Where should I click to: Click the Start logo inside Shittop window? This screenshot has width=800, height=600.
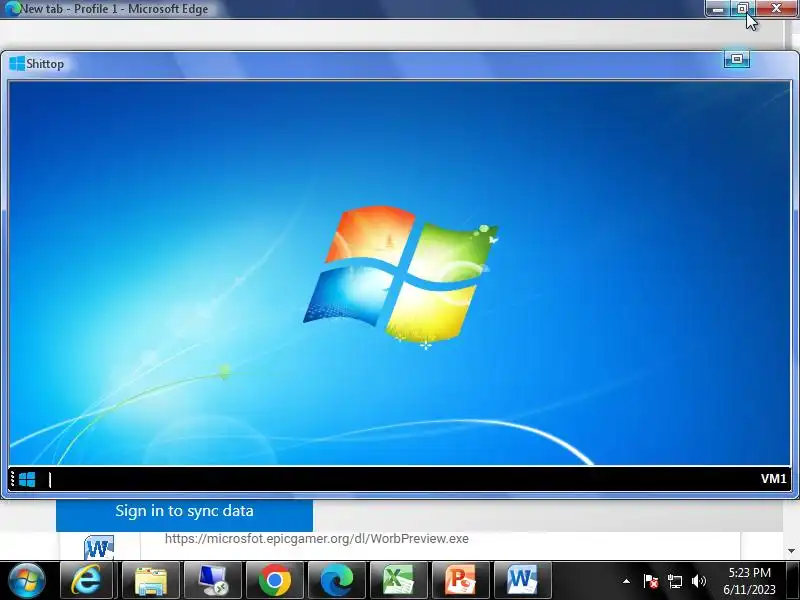(27, 479)
